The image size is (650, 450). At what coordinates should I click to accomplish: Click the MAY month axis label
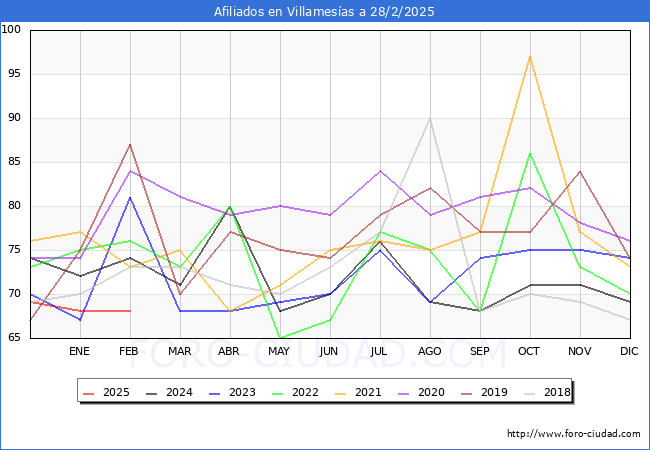[279, 351]
